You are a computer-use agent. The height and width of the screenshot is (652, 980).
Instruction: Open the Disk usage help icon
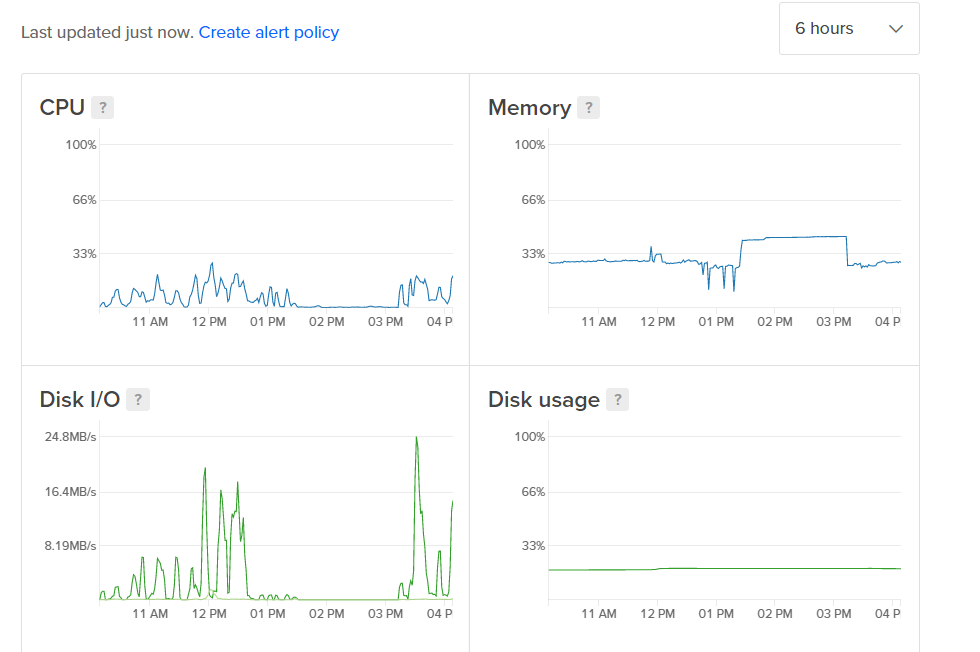(x=618, y=399)
